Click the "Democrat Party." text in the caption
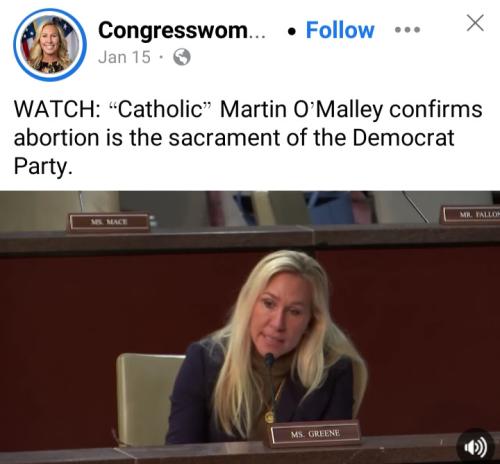Screen dimensions: 500x464 (x=234, y=152)
